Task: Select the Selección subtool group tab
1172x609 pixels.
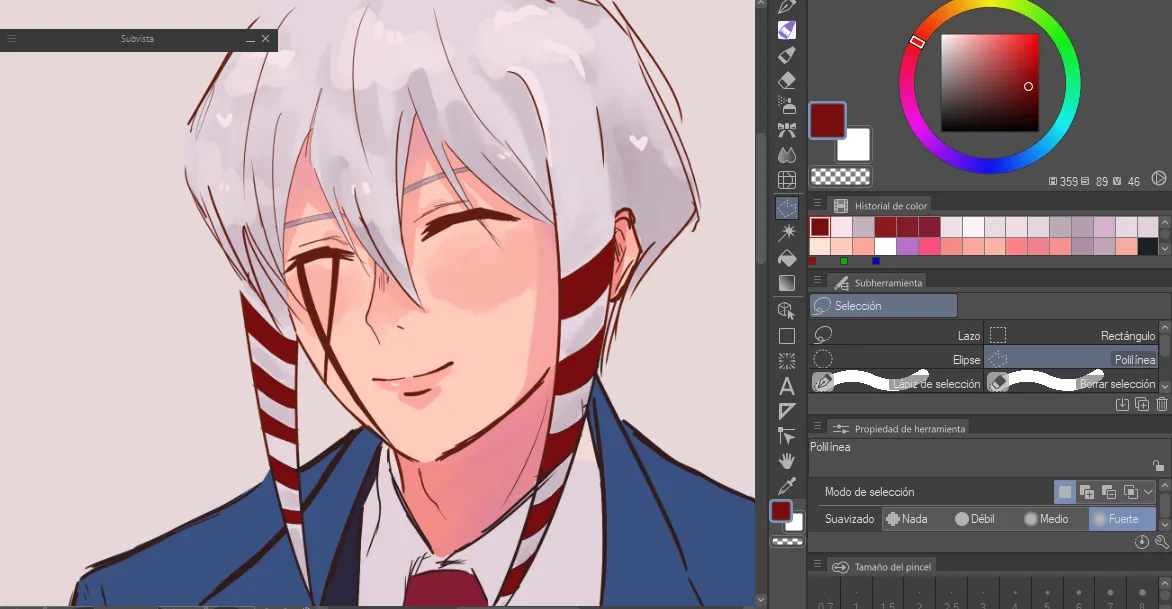Action: click(883, 306)
